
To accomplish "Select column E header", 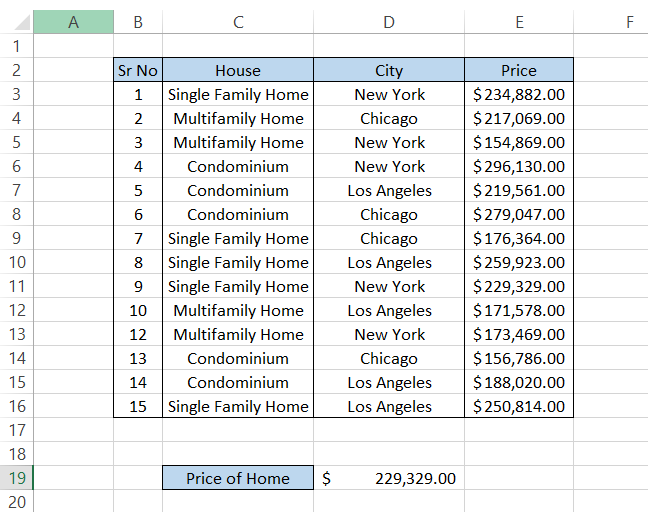I will 519,22.
